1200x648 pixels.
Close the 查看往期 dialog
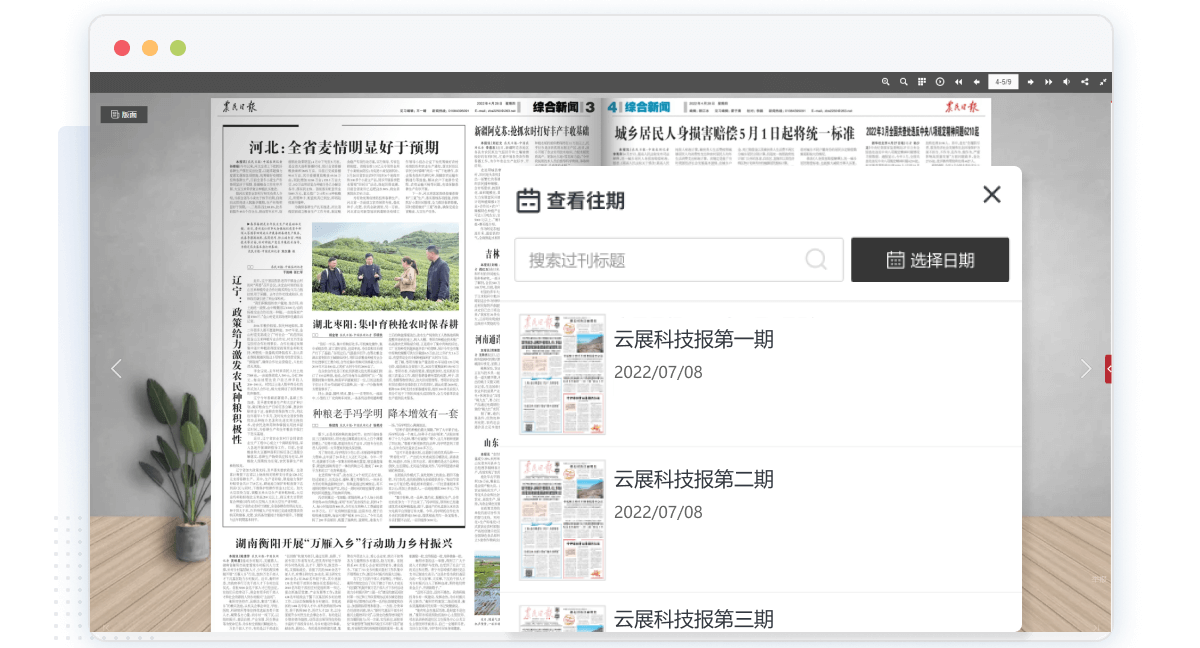(991, 195)
